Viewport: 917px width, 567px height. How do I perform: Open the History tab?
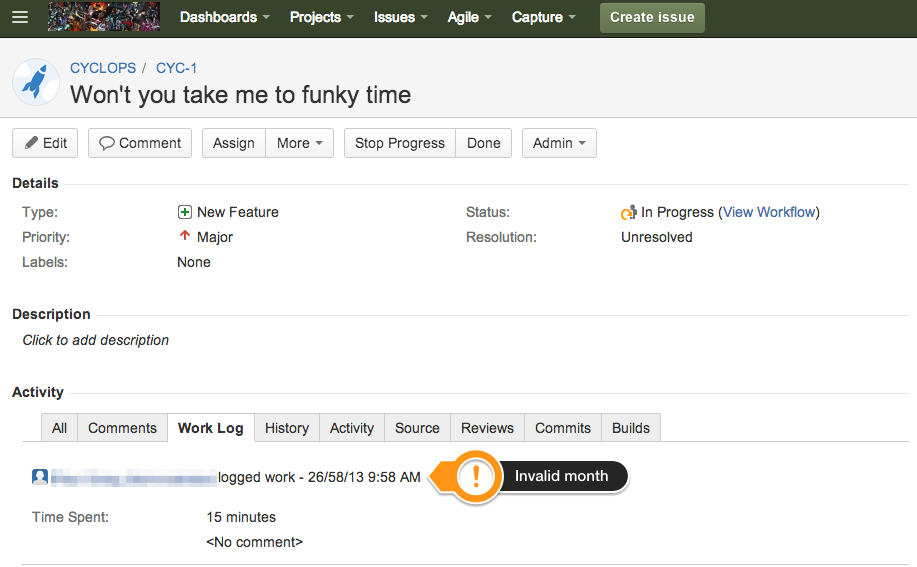pyautogui.click(x=287, y=428)
